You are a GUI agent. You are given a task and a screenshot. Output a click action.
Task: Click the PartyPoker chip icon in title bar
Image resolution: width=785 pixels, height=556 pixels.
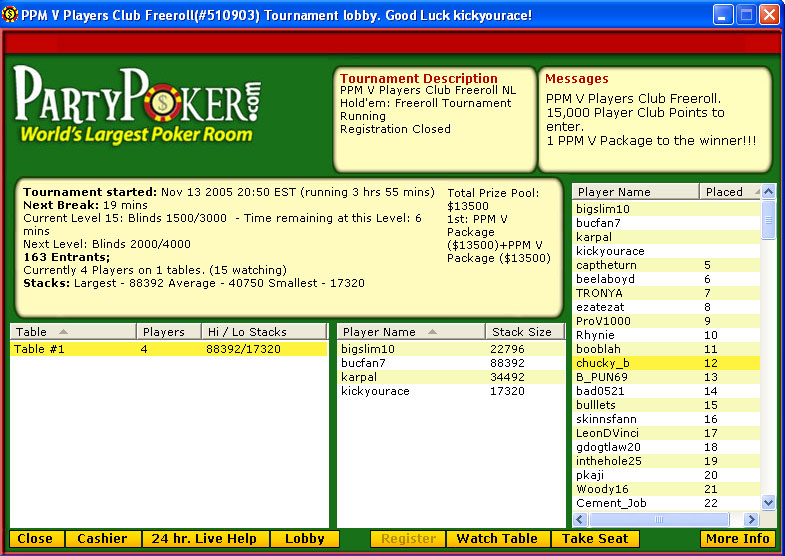point(12,15)
